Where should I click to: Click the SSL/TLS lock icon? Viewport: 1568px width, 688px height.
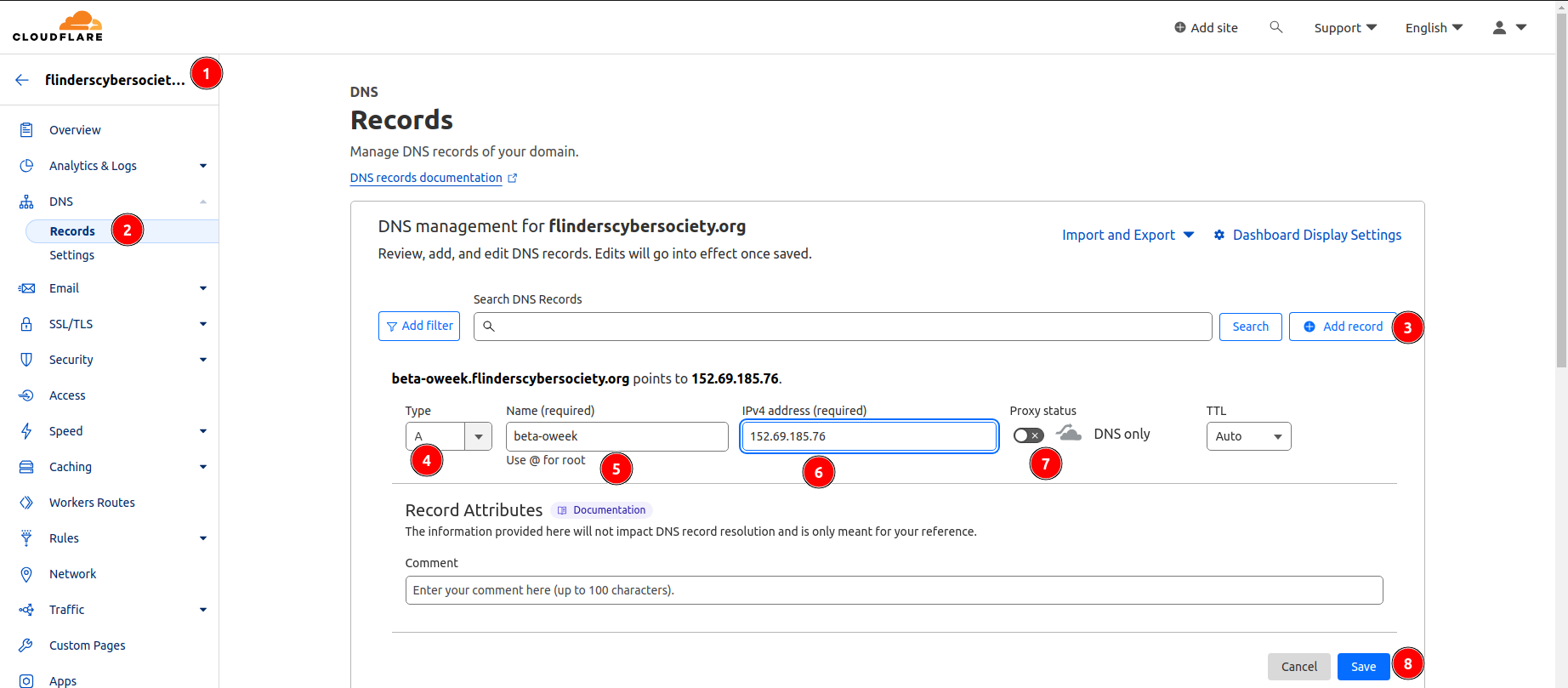point(26,324)
